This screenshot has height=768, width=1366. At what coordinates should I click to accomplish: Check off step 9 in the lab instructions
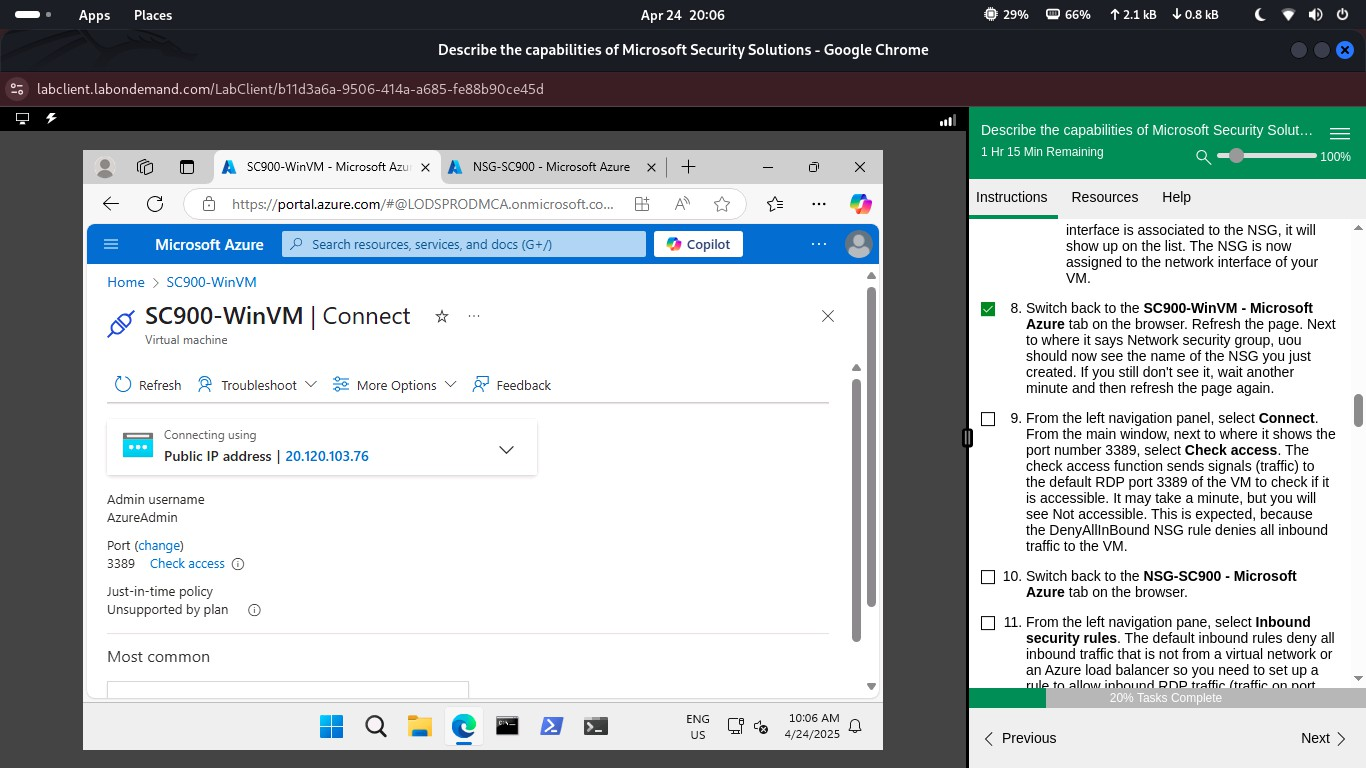pyautogui.click(x=988, y=419)
